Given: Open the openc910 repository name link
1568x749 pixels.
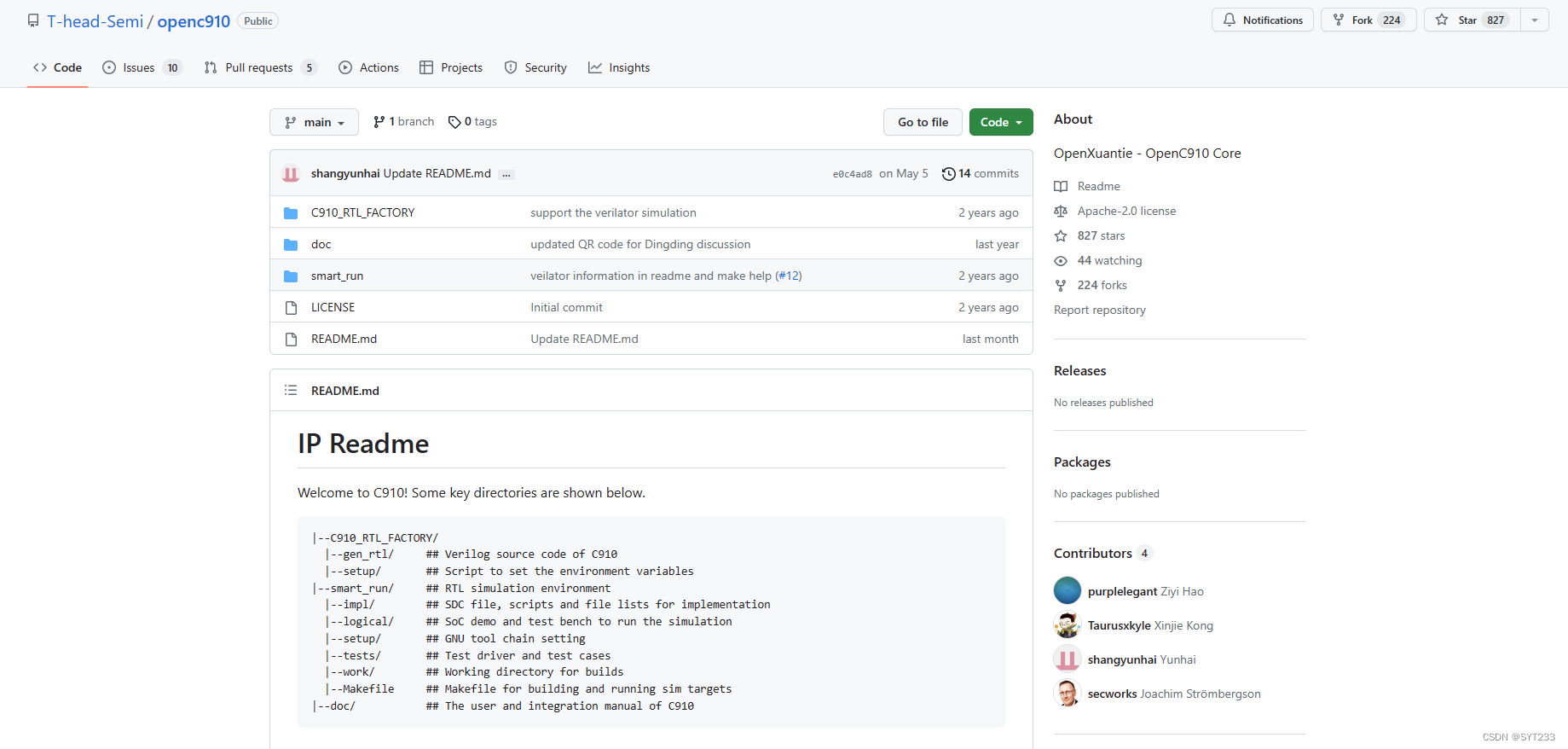Looking at the screenshot, I should click(x=194, y=21).
